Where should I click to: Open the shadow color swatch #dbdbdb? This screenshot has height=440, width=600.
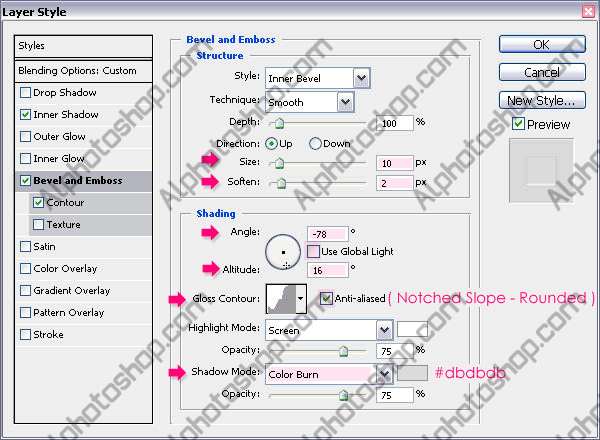point(412,373)
